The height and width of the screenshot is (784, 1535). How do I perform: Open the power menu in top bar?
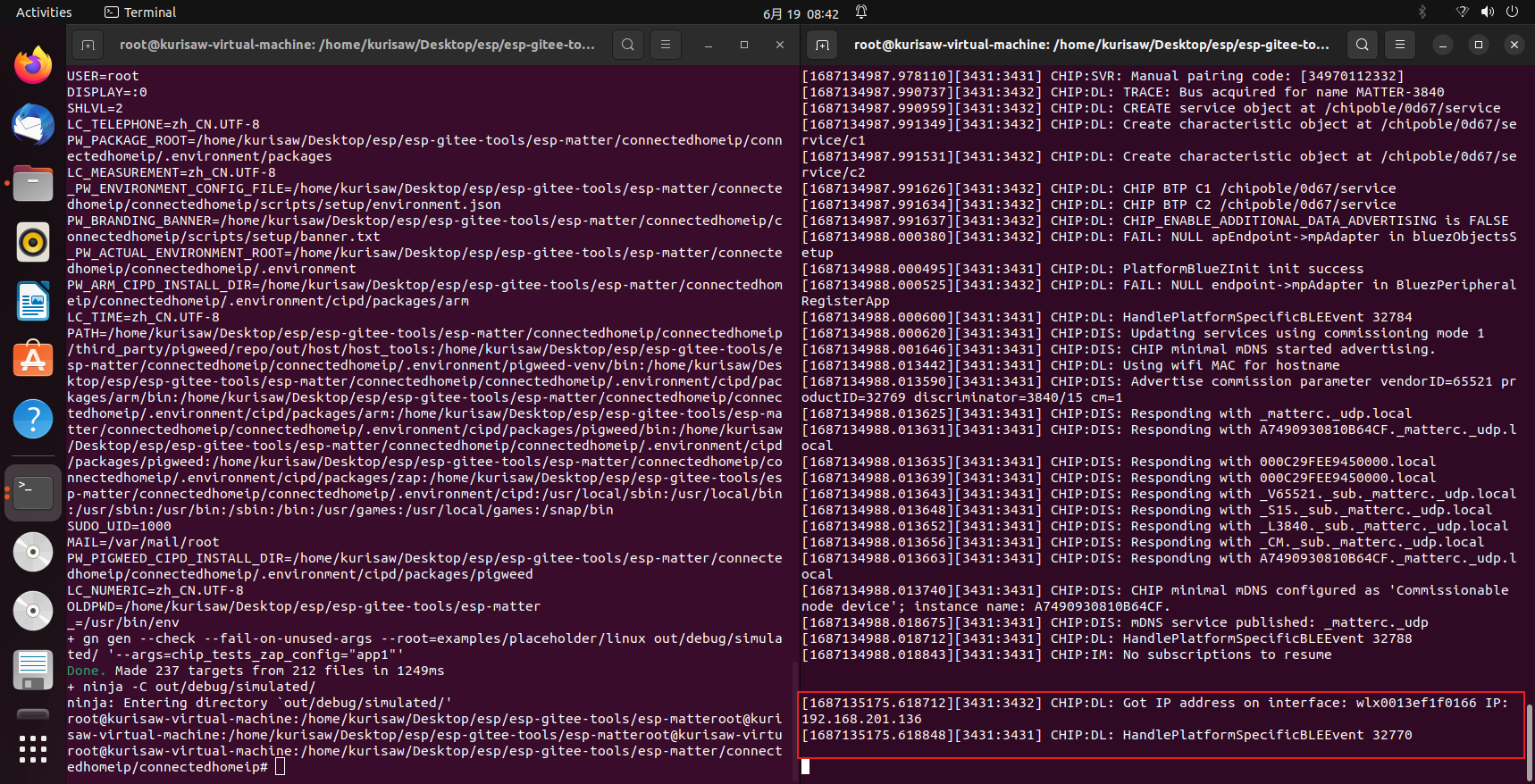point(1513,13)
